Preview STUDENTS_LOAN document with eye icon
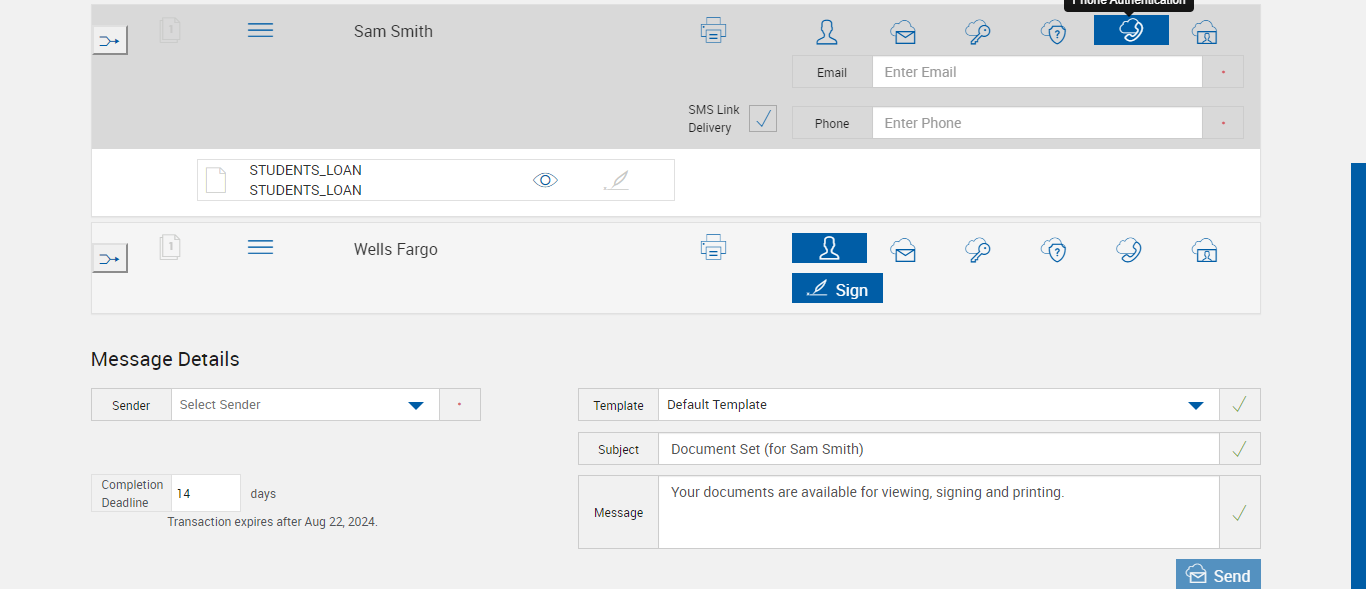This screenshot has width=1366, height=589. tap(545, 180)
